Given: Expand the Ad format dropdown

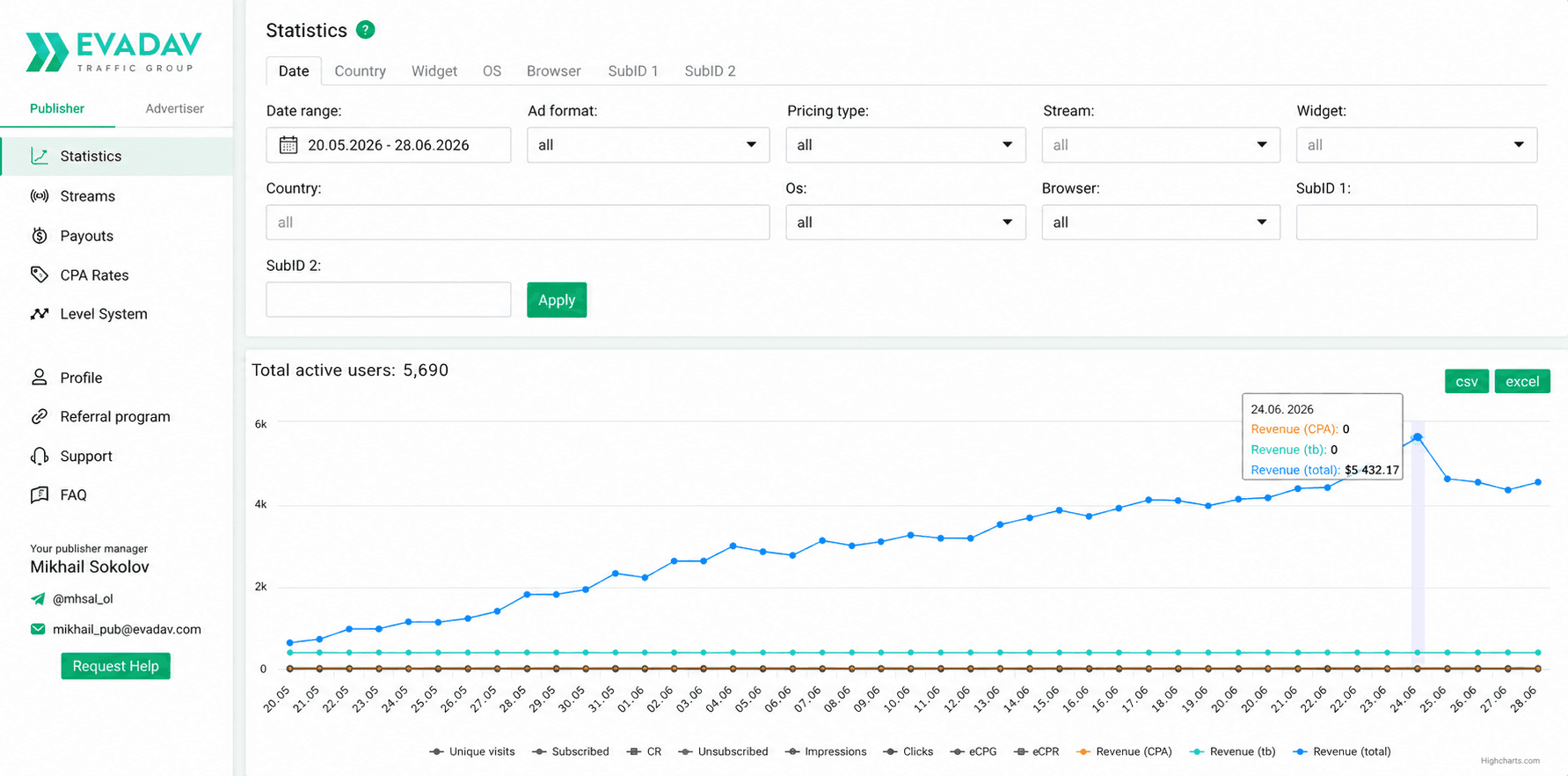Looking at the screenshot, I should point(648,145).
